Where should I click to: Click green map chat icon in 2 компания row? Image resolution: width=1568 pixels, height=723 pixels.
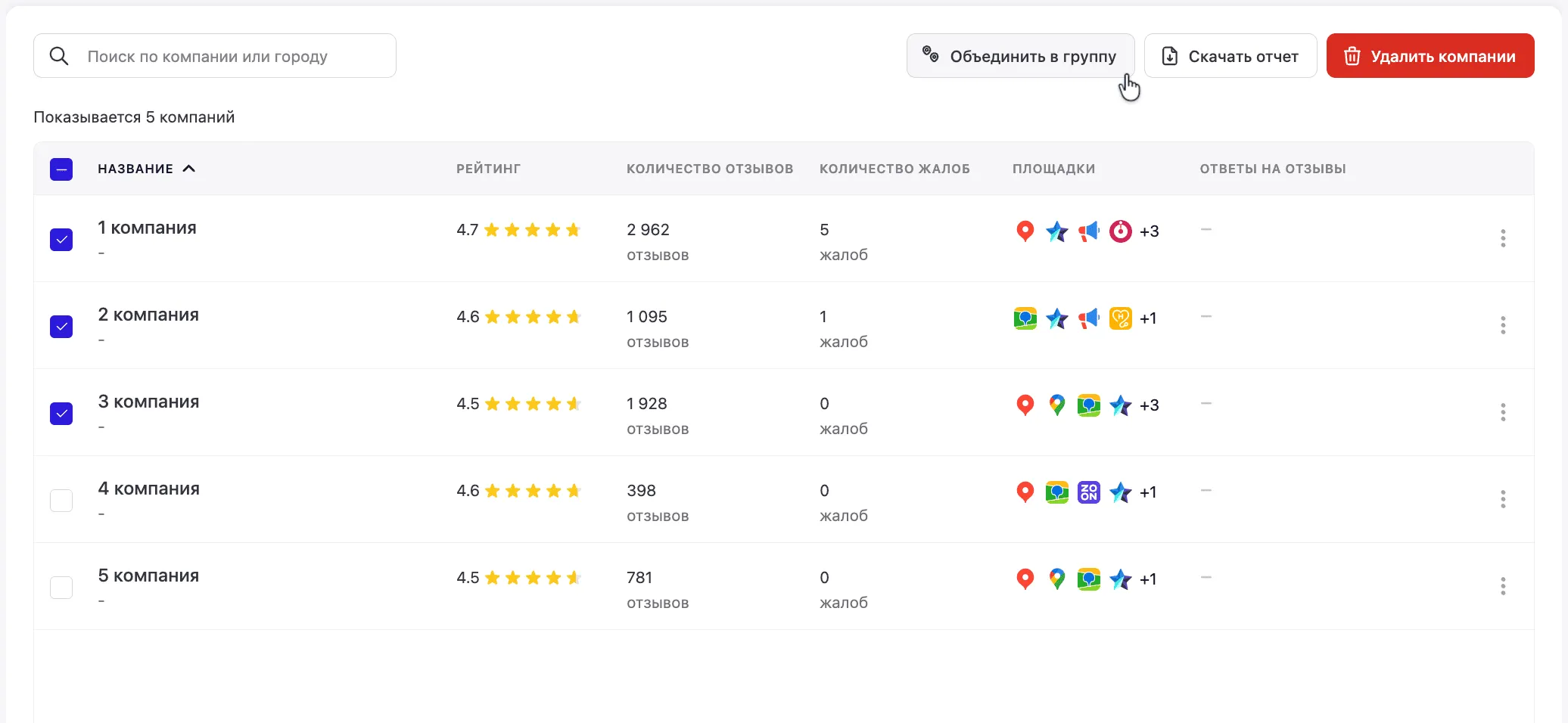point(1025,318)
